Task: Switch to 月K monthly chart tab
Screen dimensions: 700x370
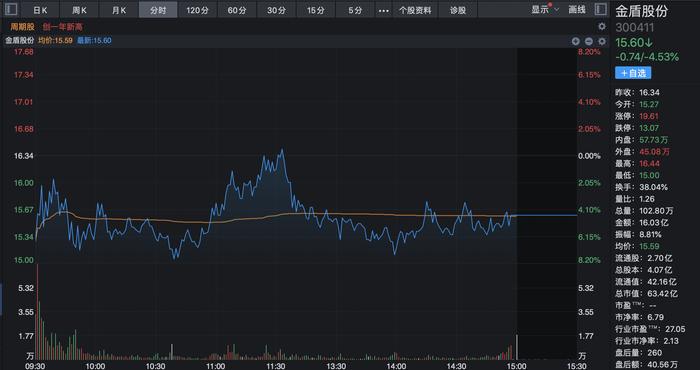Action: click(119, 10)
